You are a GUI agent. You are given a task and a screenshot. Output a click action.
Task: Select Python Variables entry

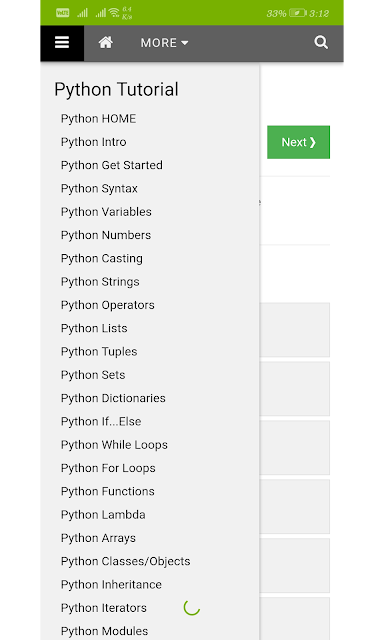[x=106, y=212]
